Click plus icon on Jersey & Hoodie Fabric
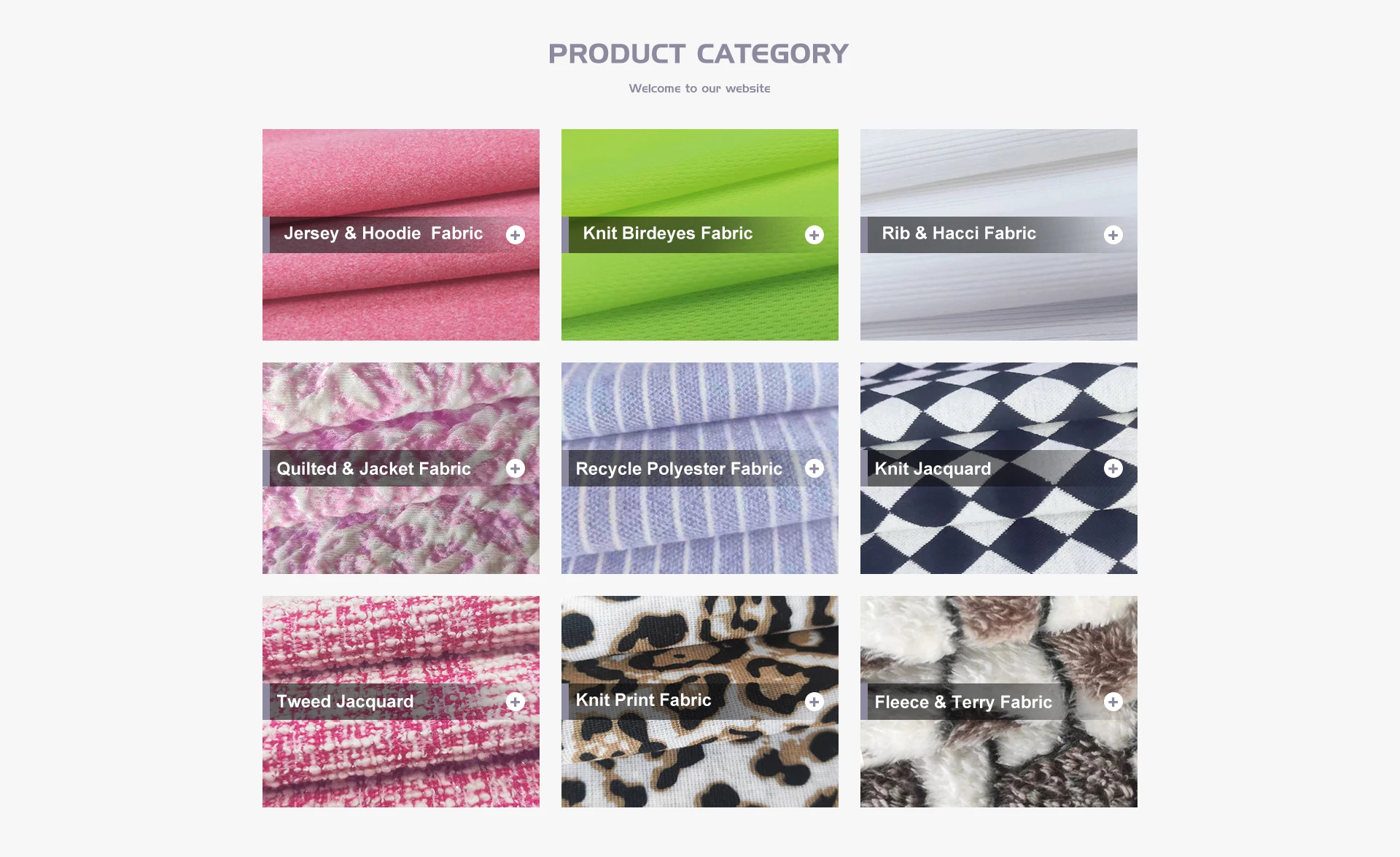Screen dimensions: 1400x857 (x=516, y=235)
